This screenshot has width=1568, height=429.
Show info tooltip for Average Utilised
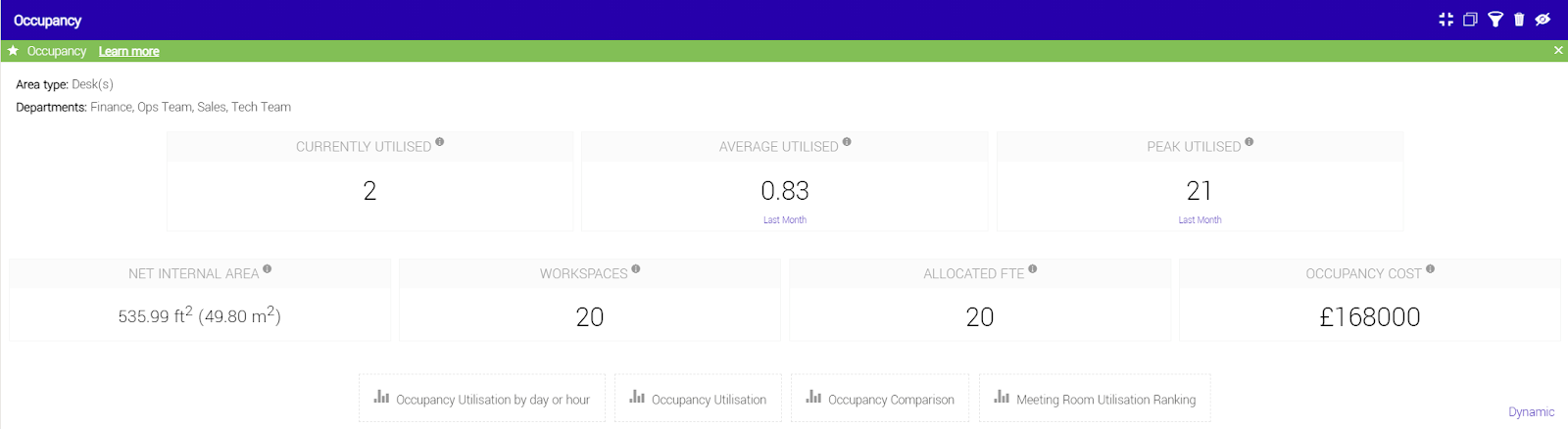tap(847, 142)
